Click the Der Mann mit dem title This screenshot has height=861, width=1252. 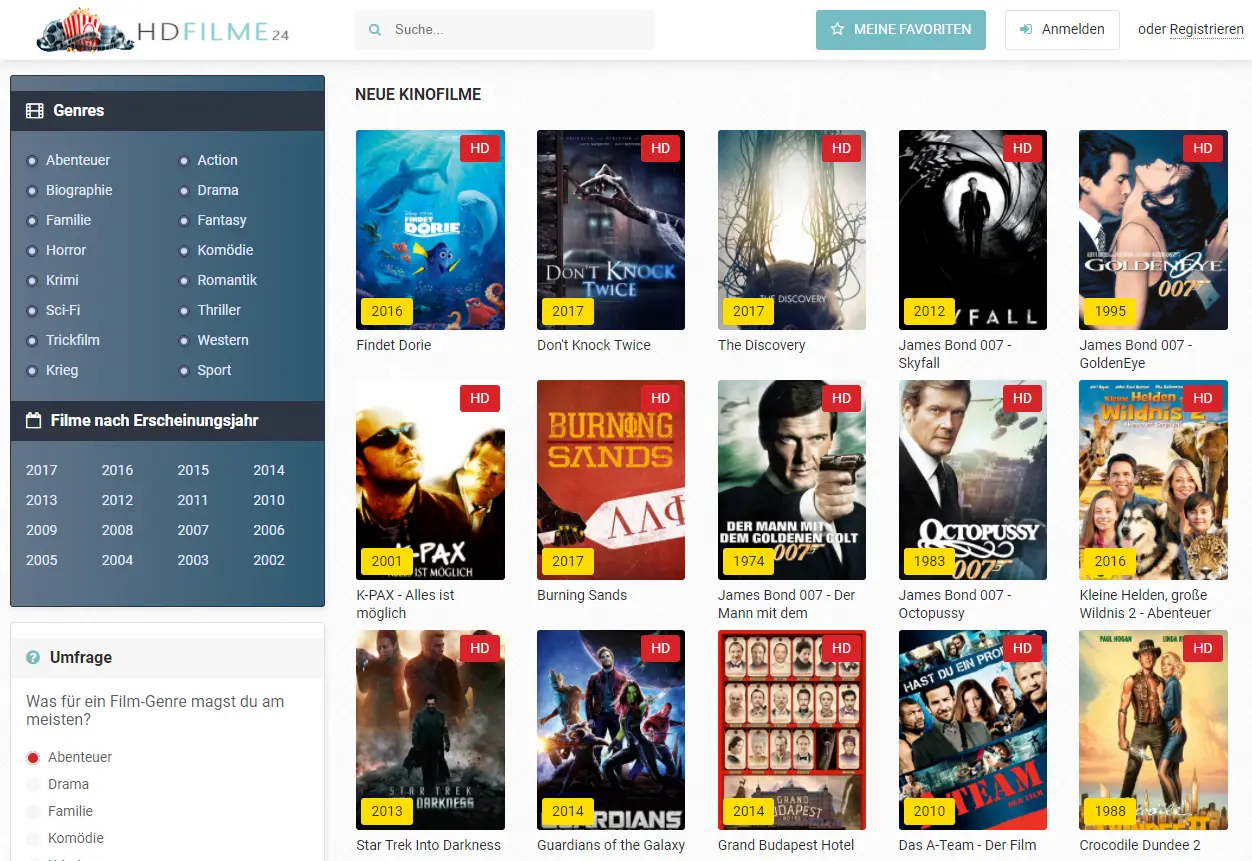[786, 604]
